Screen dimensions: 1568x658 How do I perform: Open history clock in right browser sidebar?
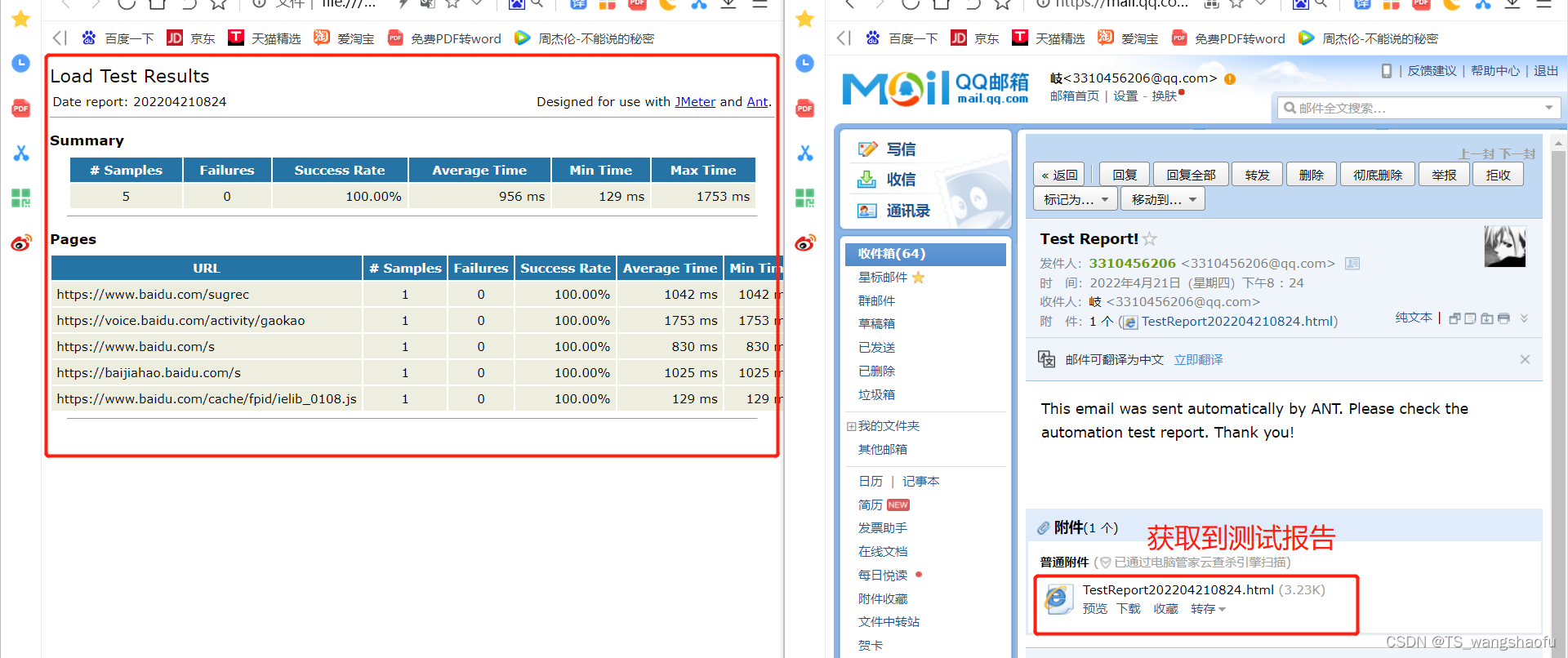coord(805,63)
